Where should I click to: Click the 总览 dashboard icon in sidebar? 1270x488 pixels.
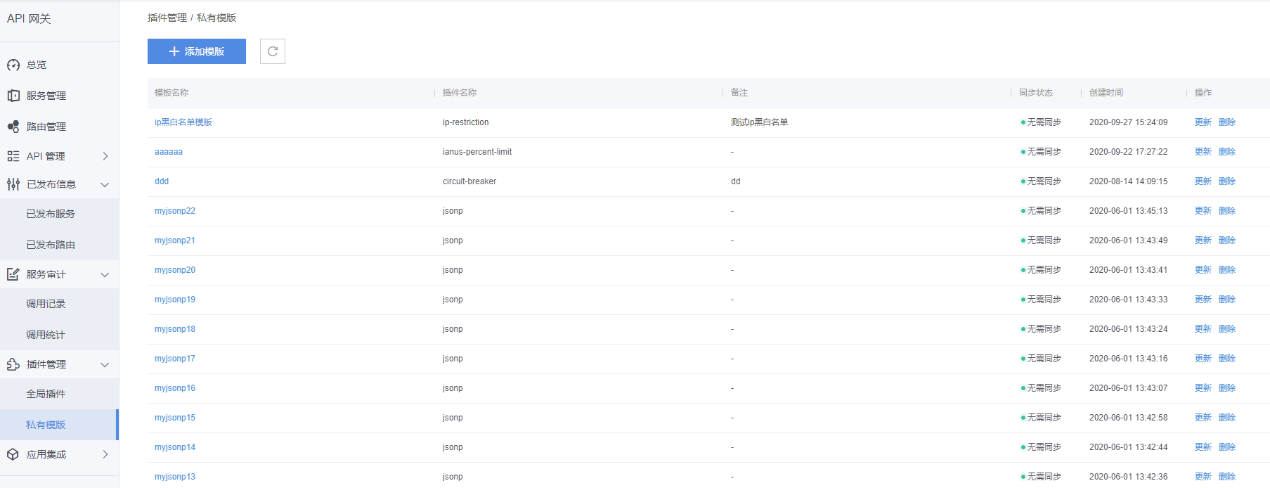(13, 65)
